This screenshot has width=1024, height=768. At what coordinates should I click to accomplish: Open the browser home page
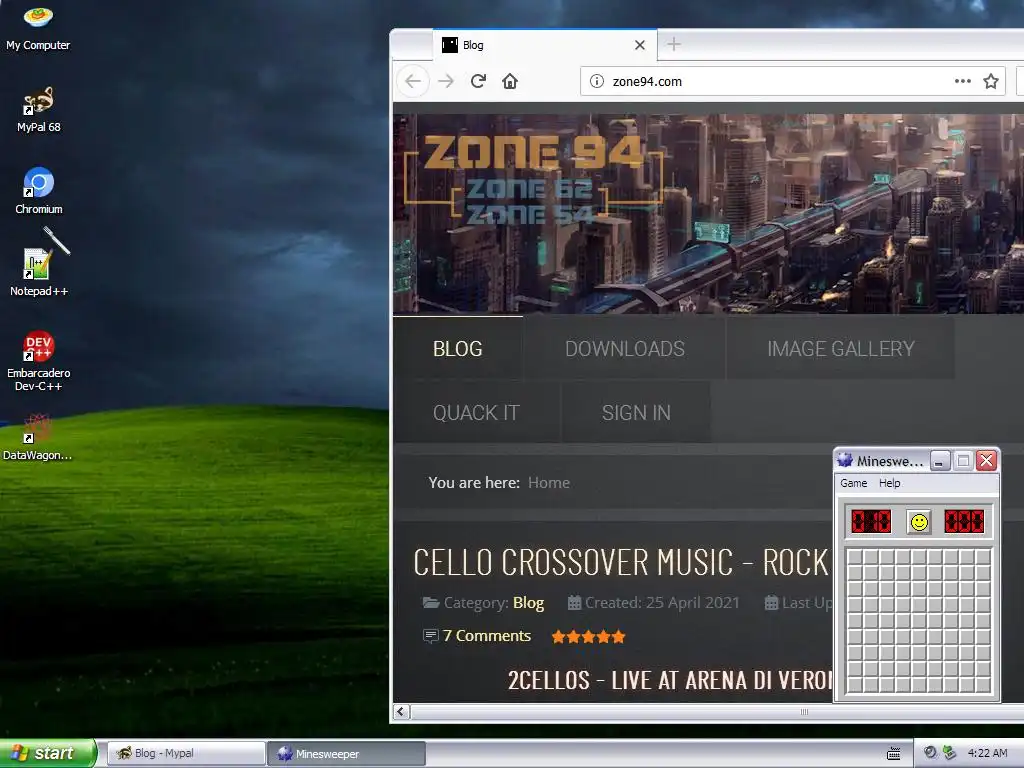pos(510,81)
